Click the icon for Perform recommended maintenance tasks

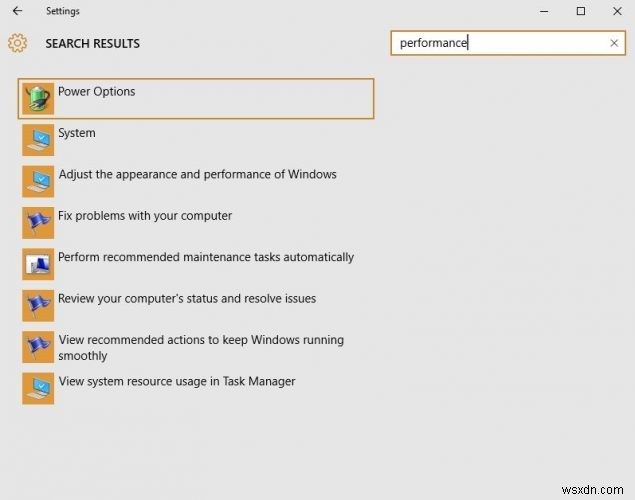(x=38, y=264)
